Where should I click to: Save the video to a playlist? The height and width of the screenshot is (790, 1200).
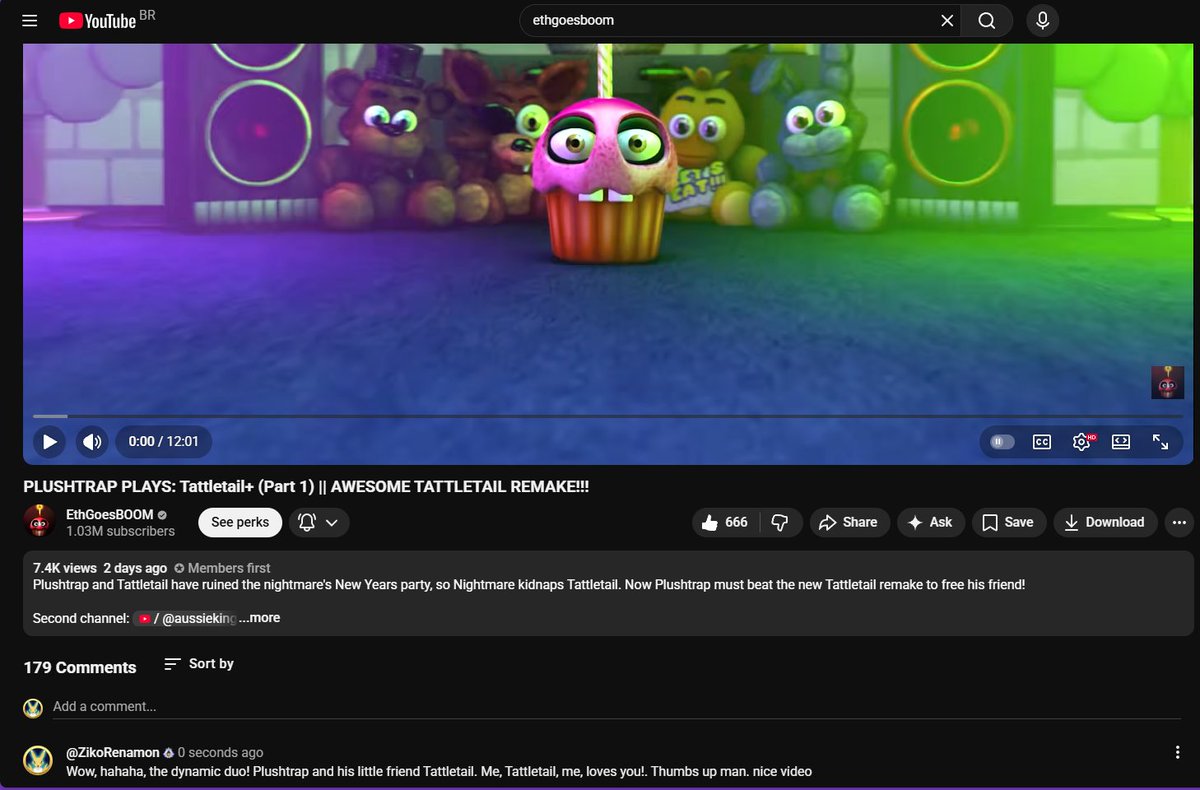pyautogui.click(x=1008, y=522)
